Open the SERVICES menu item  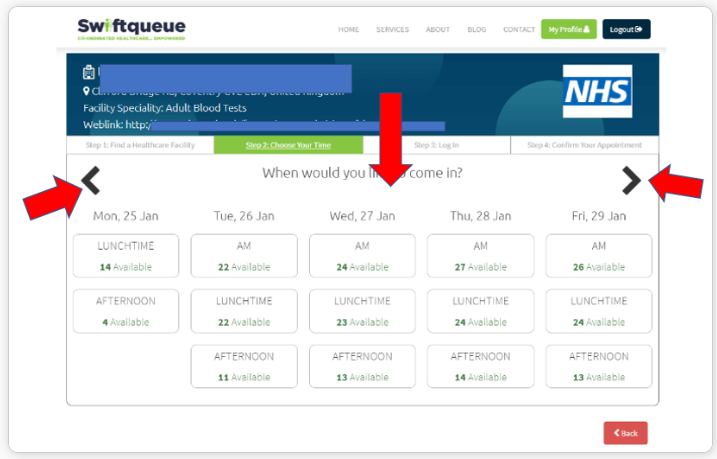pos(392,30)
